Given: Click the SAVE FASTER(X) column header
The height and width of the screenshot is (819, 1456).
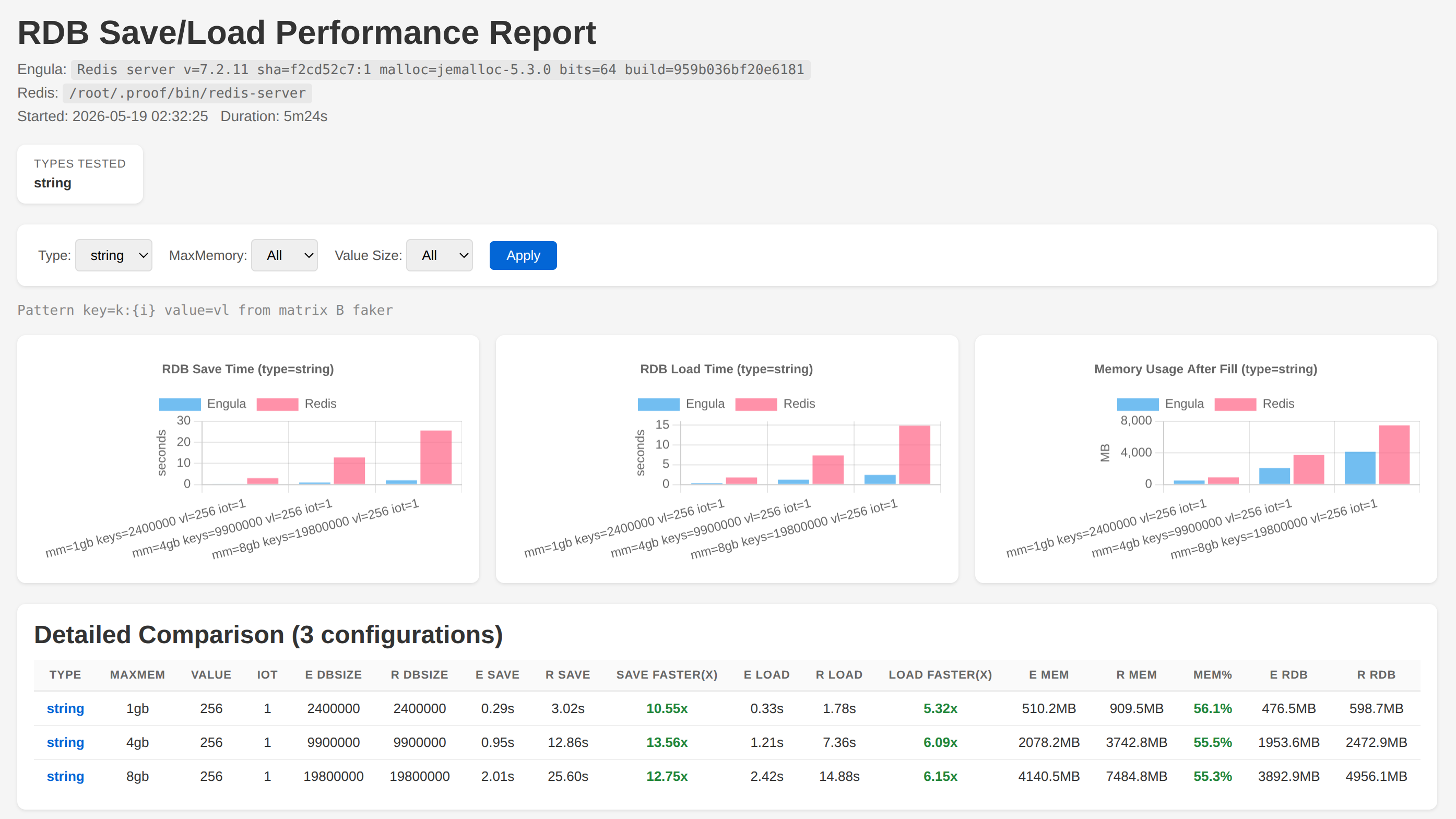Looking at the screenshot, I should coord(667,674).
